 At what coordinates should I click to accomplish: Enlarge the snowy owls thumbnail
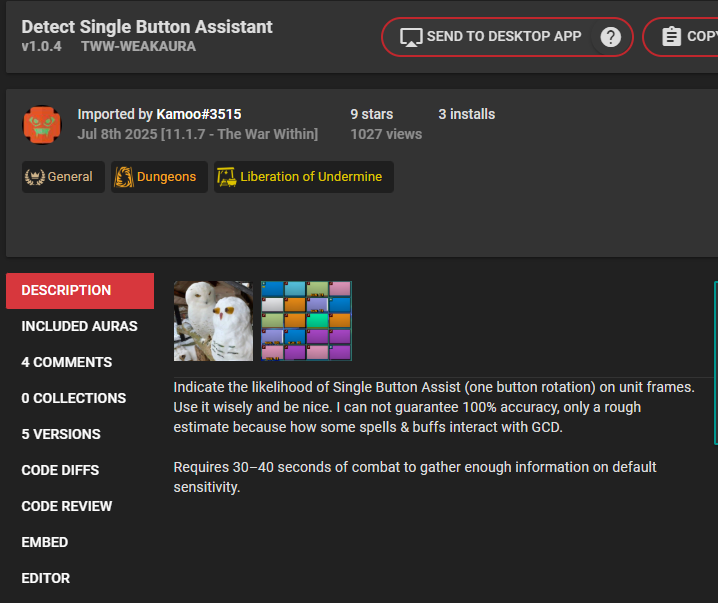point(213,321)
